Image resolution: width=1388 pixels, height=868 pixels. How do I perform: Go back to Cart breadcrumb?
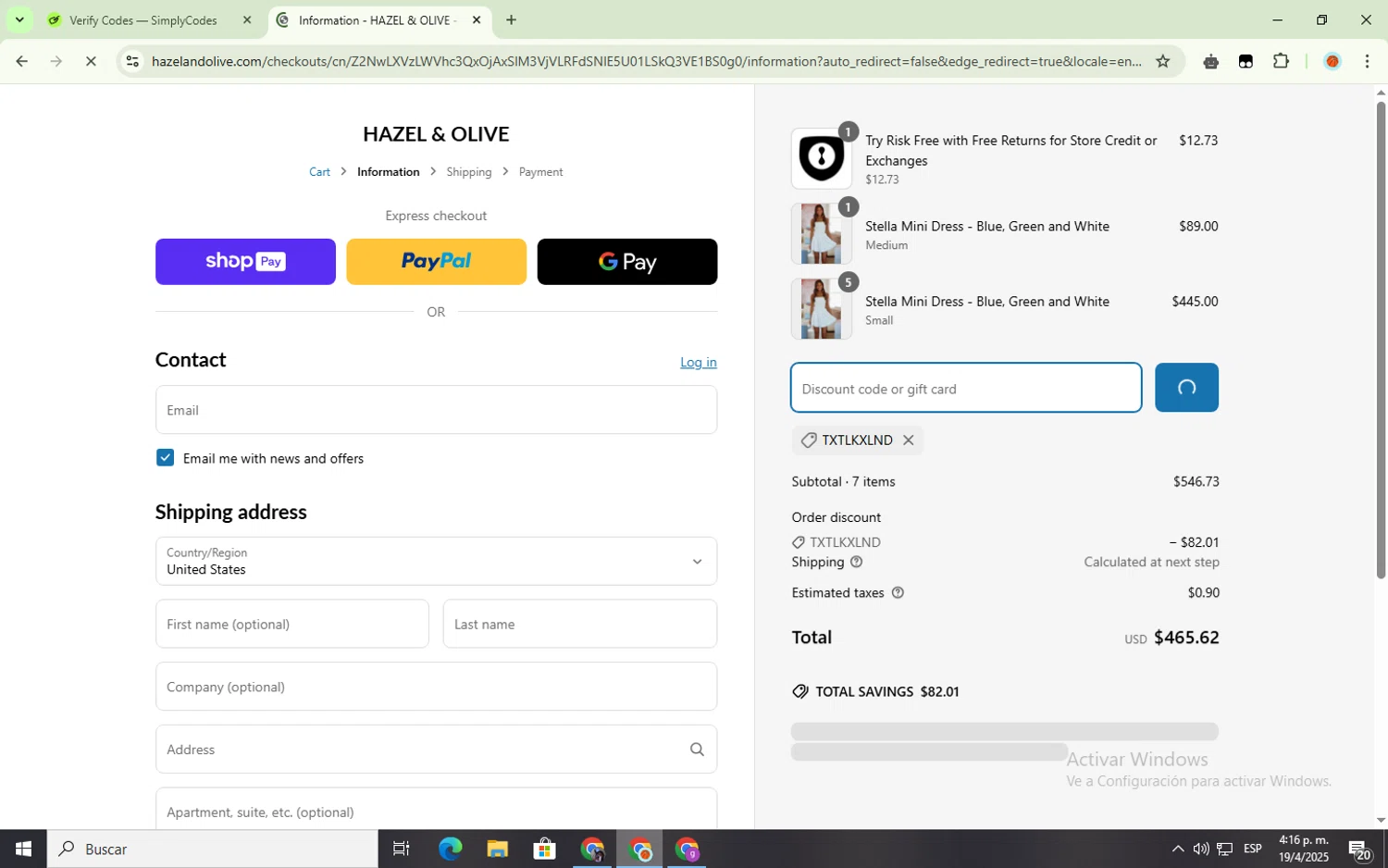[x=320, y=172]
